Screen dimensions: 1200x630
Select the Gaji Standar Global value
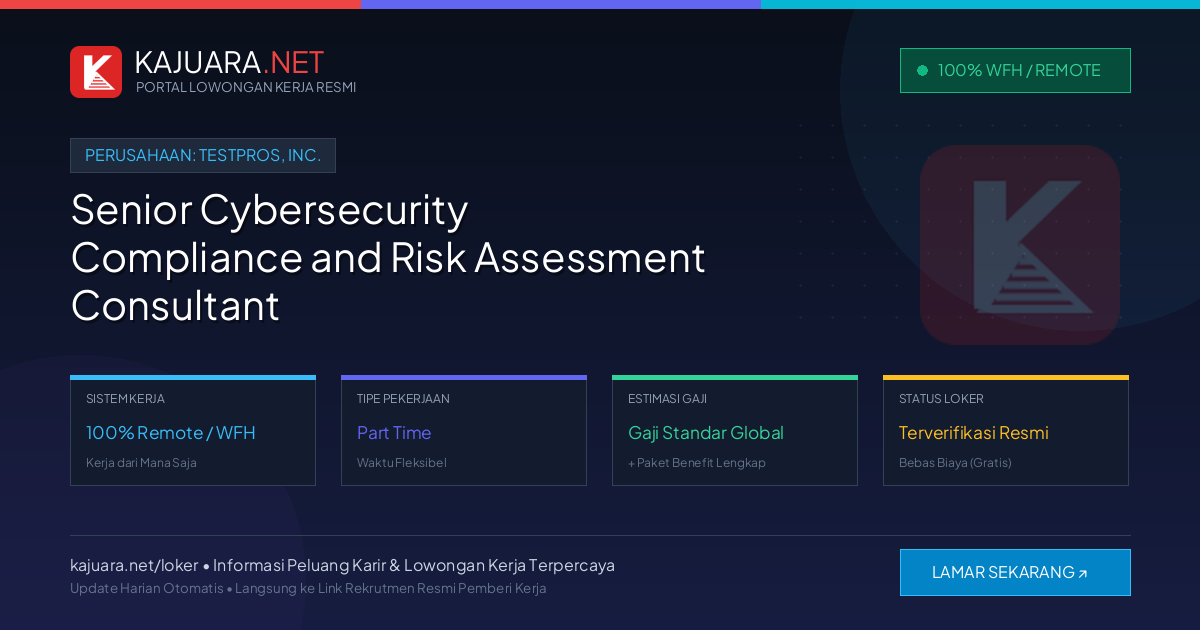pos(706,433)
